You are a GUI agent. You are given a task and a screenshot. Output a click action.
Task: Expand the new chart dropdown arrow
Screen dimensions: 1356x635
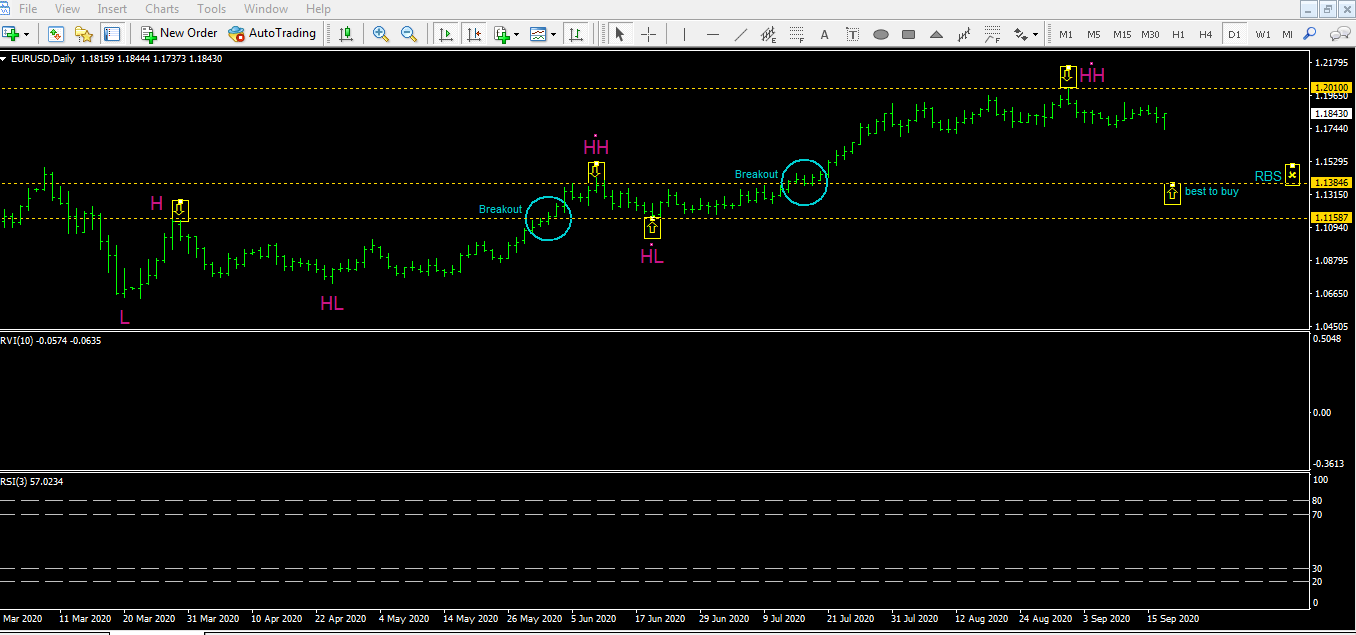[27, 34]
